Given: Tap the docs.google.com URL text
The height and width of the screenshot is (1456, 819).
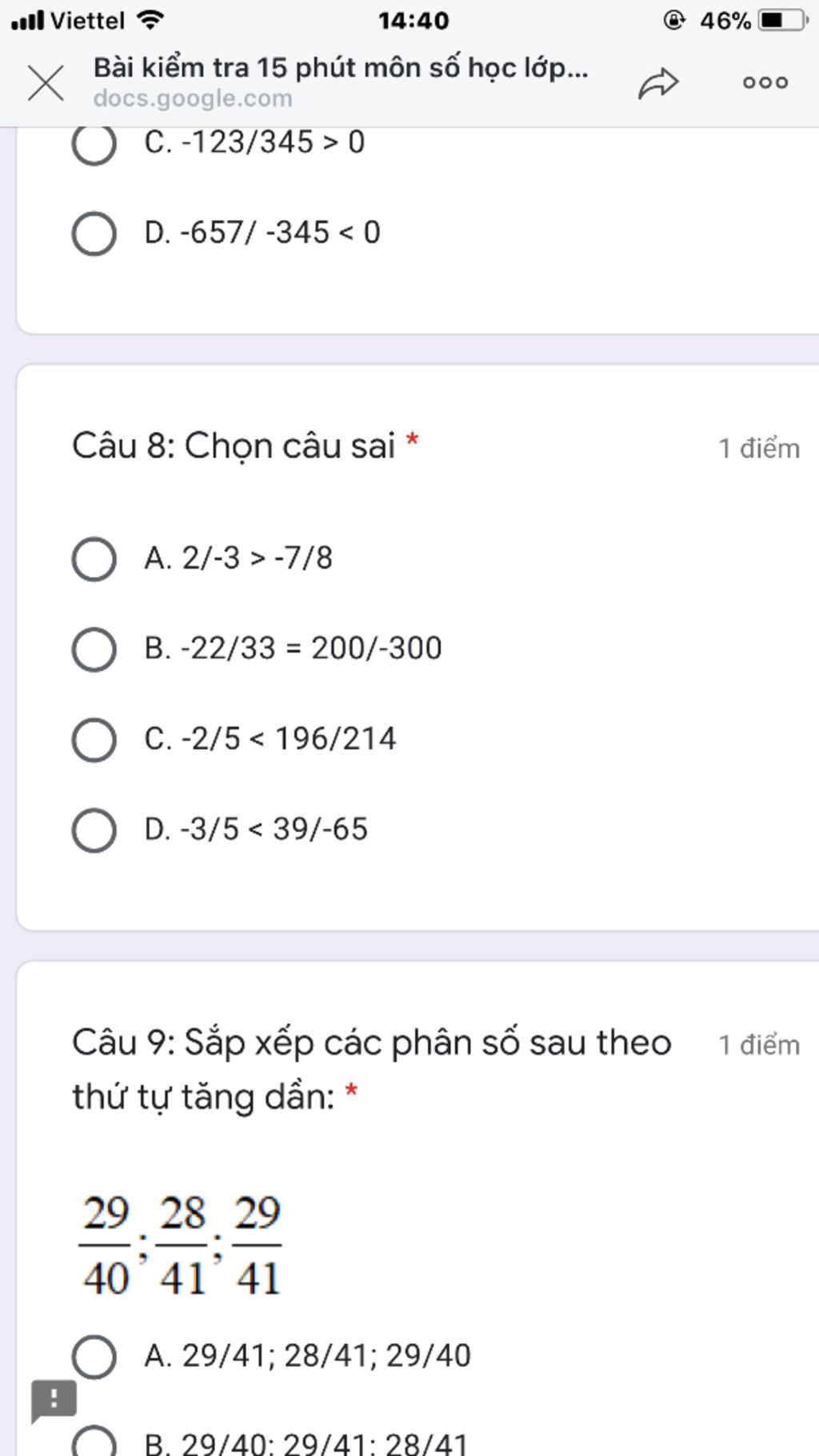Looking at the screenshot, I should pyautogui.click(x=193, y=98).
